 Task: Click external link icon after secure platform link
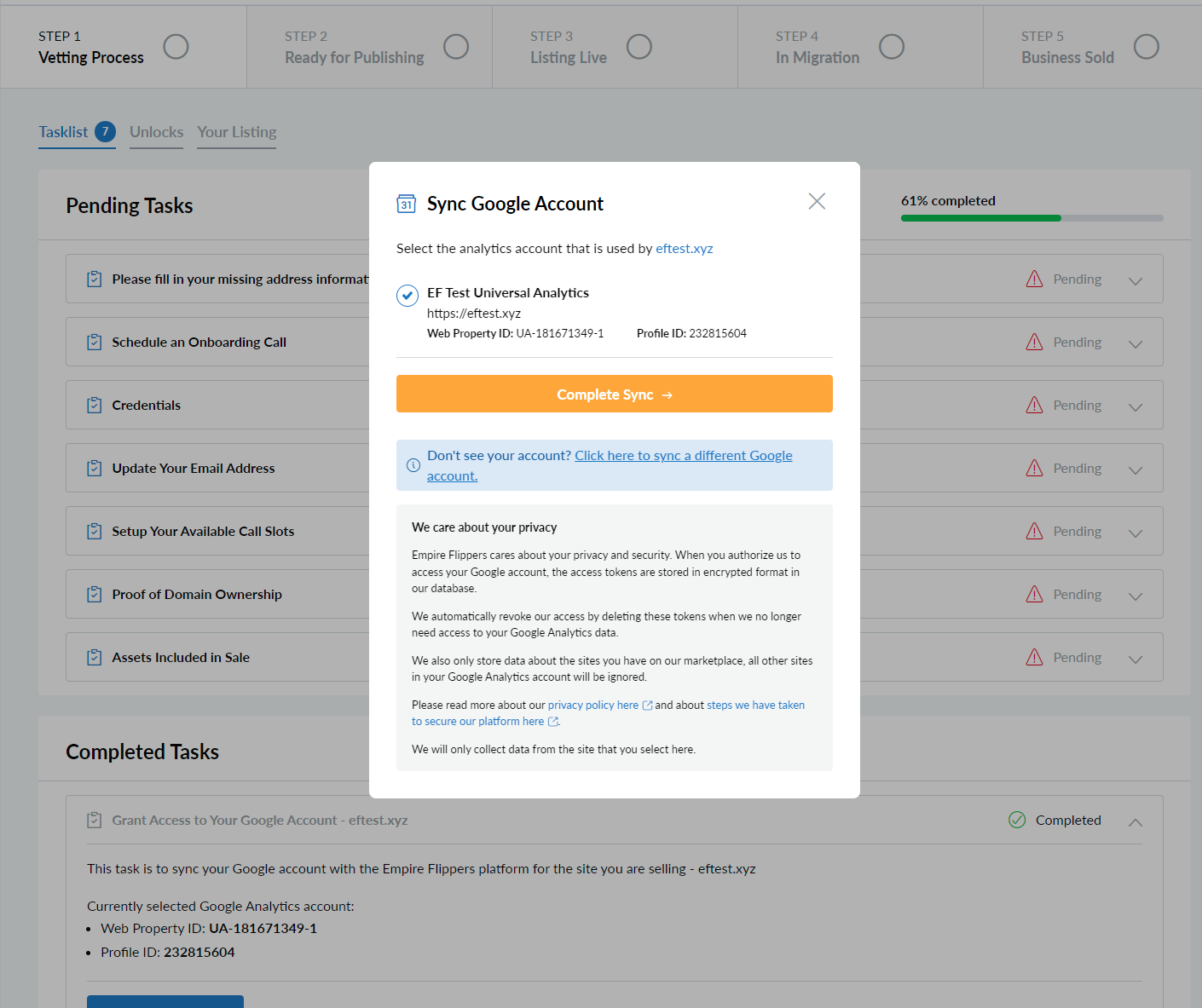pos(552,722)
